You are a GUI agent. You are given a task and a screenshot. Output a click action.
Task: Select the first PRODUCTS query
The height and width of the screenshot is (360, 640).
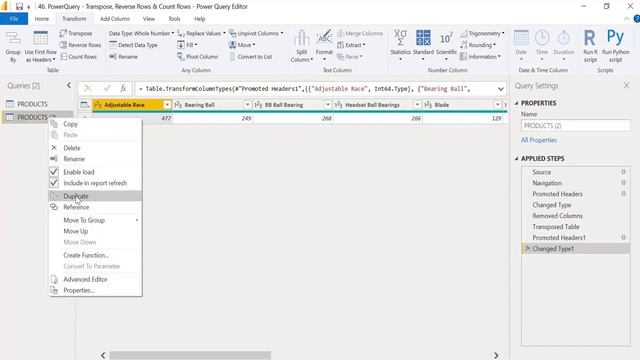tap(38, 104)
